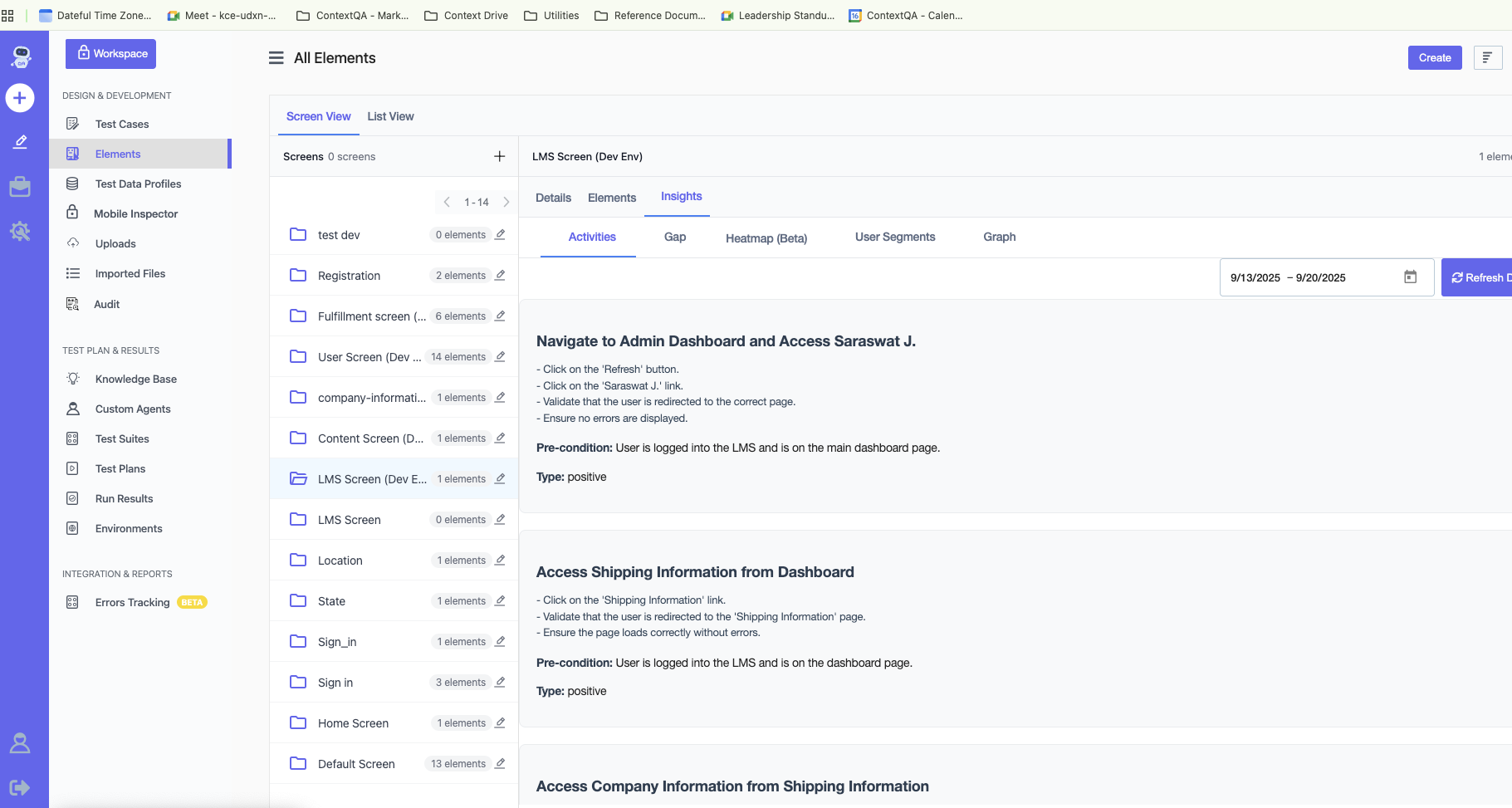Select the Heatmap (Beta) tab
The image size is (1512, 808).
pyautogui.click(x=766, y=238)
